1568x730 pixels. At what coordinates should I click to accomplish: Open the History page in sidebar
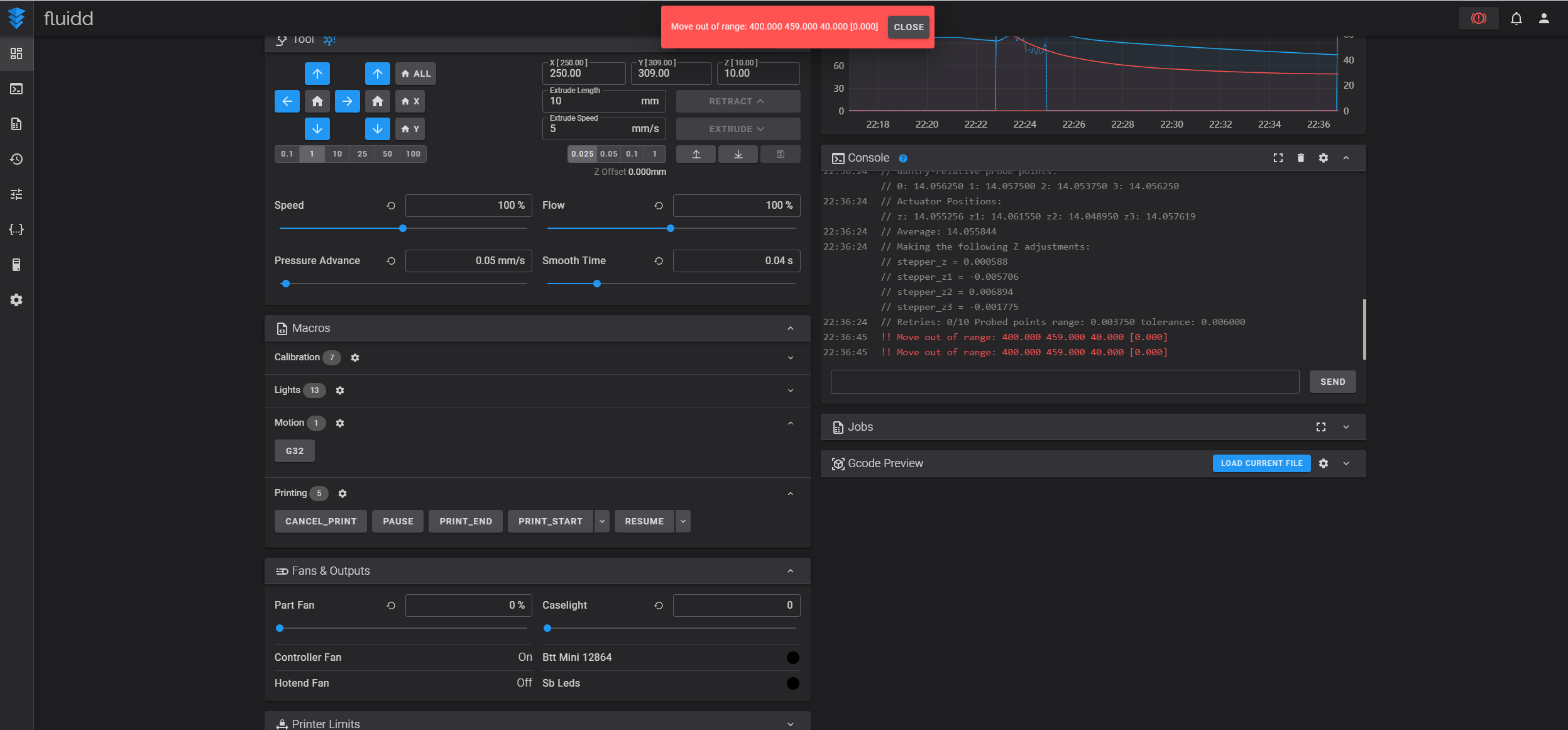(16, 159)
